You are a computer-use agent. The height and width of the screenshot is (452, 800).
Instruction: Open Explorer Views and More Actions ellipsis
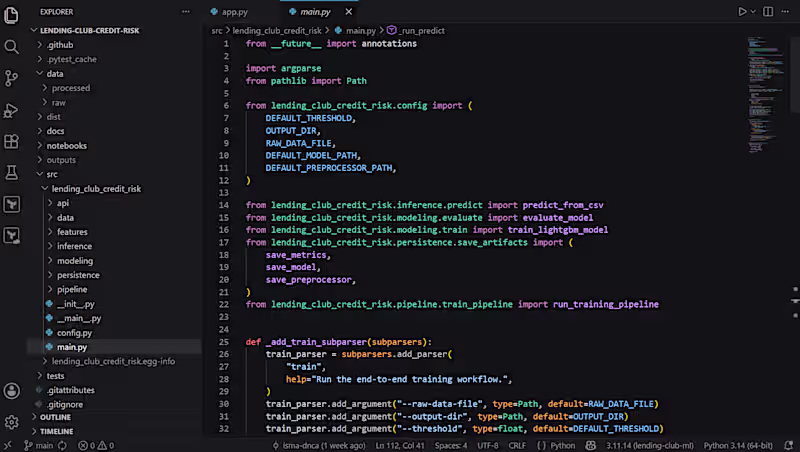(x=186, y=11)
